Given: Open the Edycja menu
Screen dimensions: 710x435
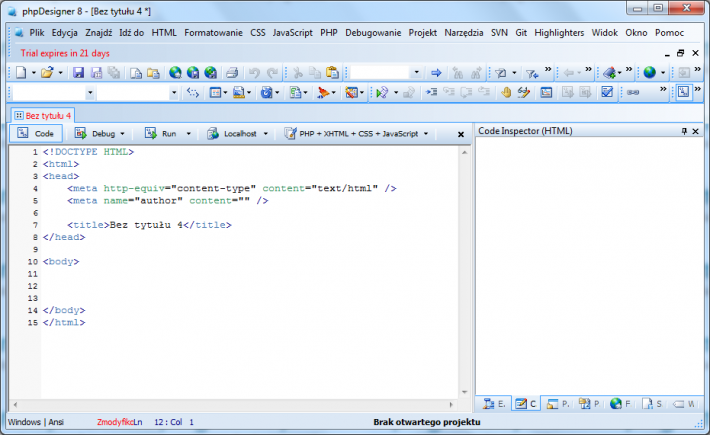Looking at the screenshot, I should pyautogui.click(x=64, y=33).
